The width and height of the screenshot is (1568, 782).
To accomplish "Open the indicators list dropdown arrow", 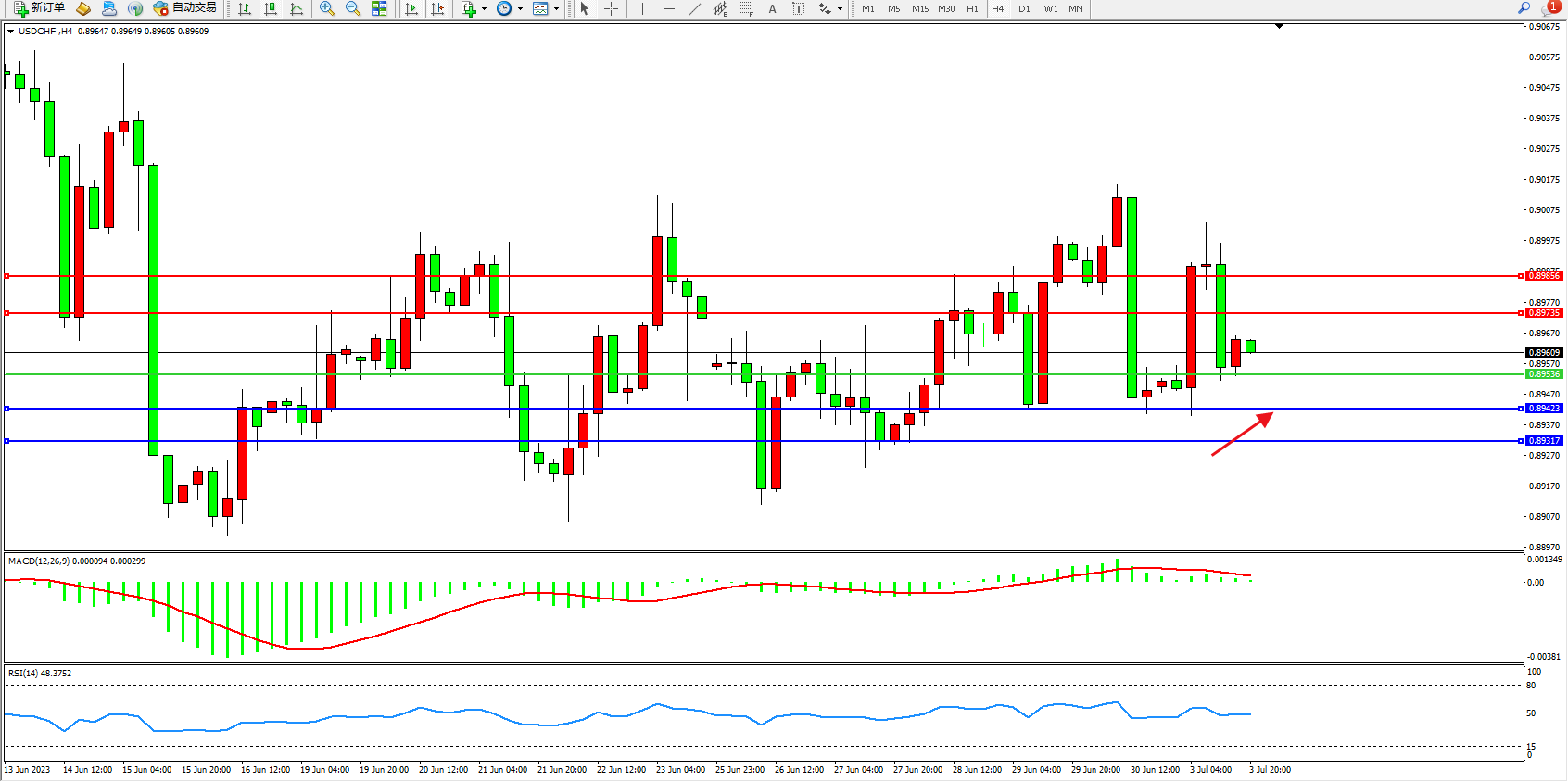I will pos(484,9).
